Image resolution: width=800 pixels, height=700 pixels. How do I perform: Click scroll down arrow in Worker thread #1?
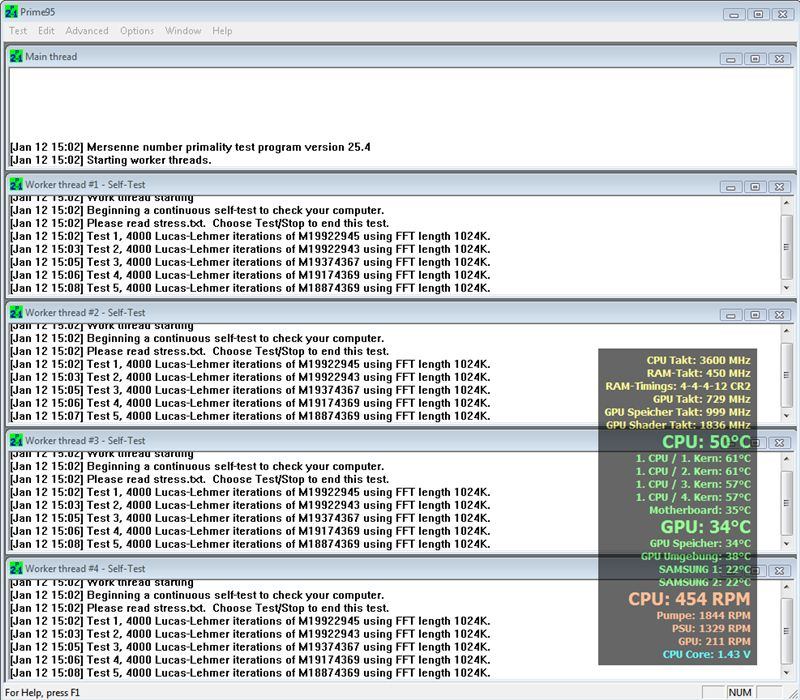pyautogui.click(x=787, y=288)
